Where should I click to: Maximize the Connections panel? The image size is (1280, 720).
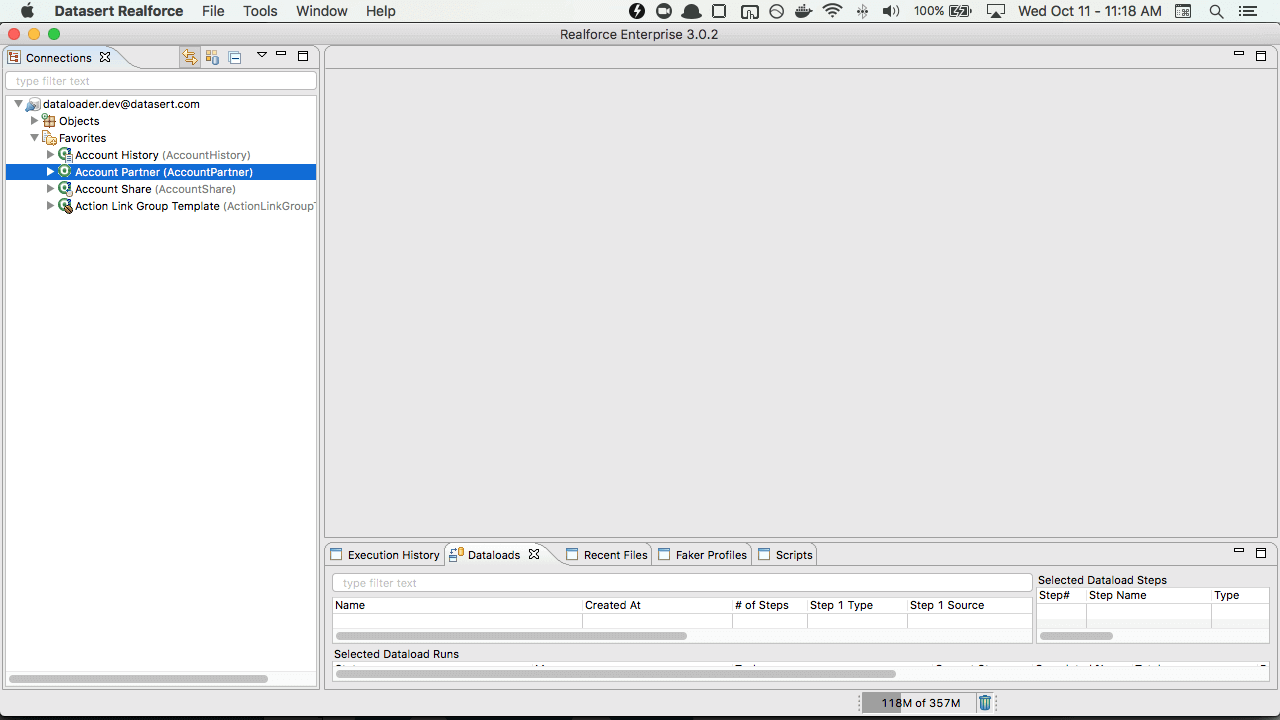pos(303,56)
